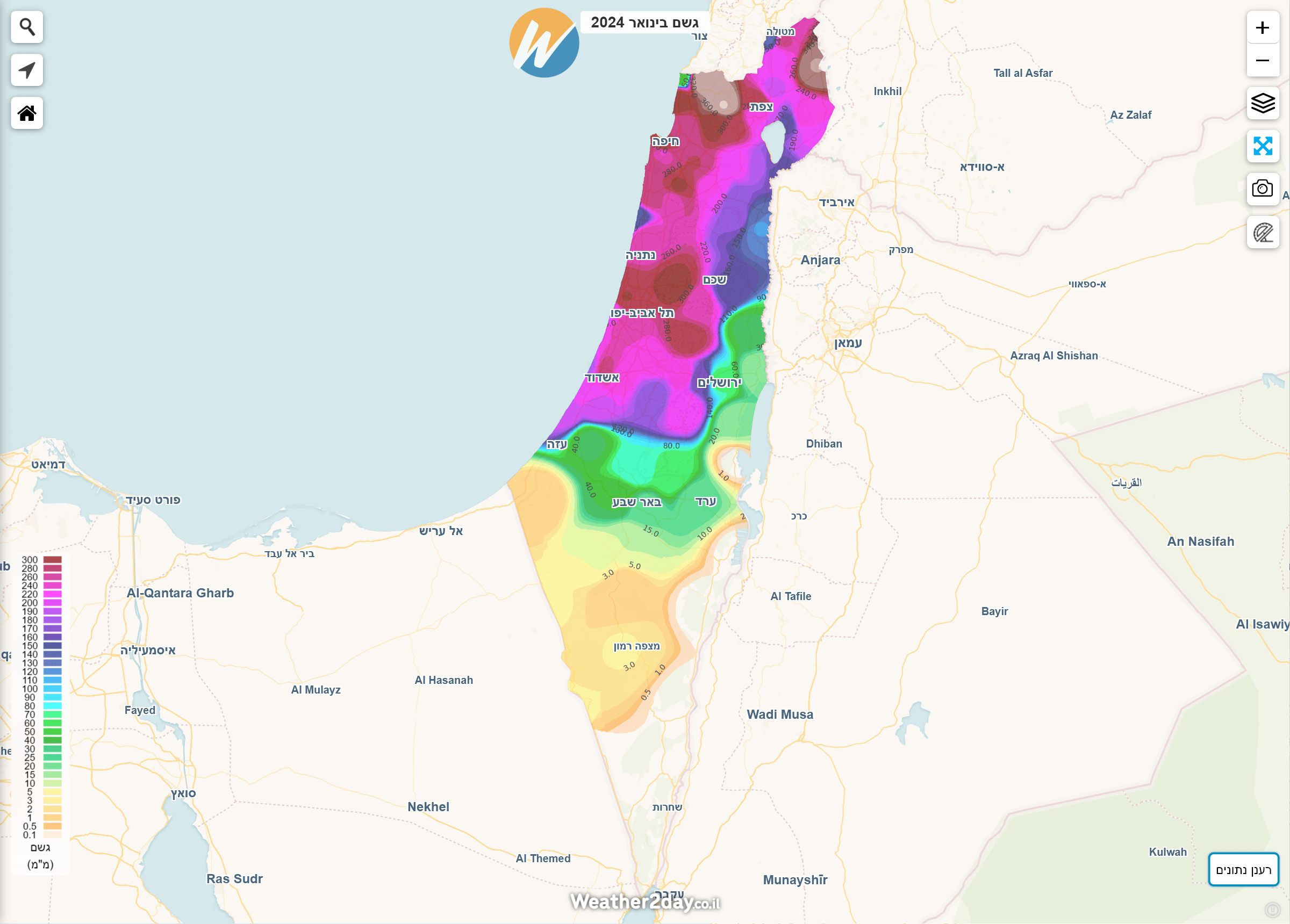Locate my position with arrow icon
This screenshot has height=924, width=1290.
[x=27, y=70]
